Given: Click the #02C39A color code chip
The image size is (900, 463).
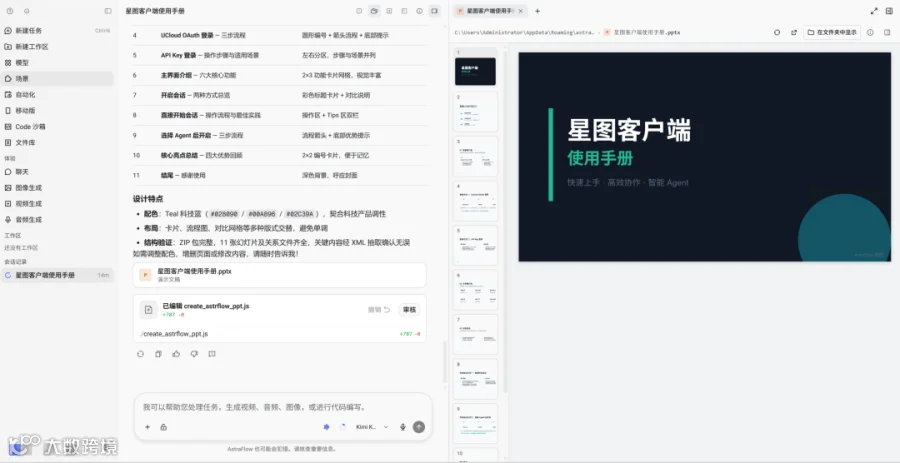Looking at the screenshot, I should 301,214.
